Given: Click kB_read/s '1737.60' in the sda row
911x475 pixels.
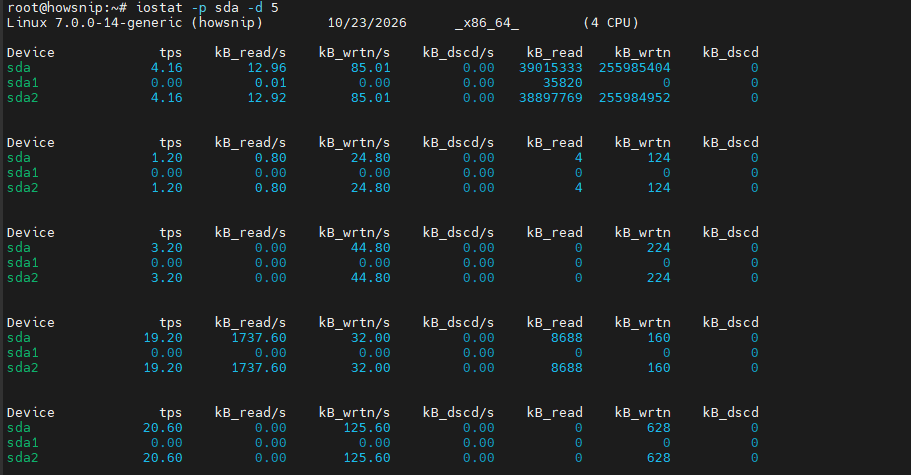Looking at the screenshot, I should pos(259,338).
